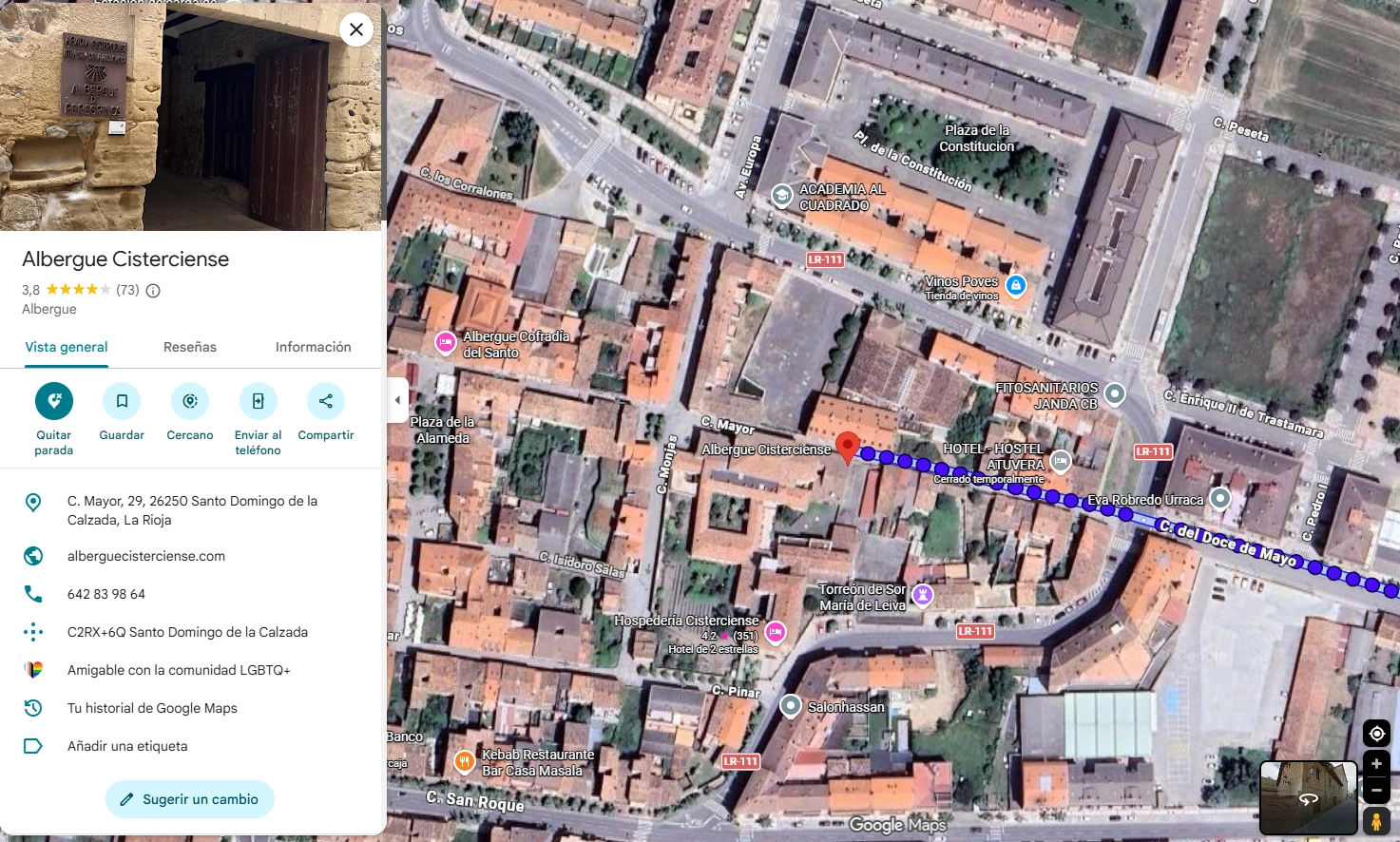
Task: Save place with the Guardar bookmark icon
Action: 122,401
